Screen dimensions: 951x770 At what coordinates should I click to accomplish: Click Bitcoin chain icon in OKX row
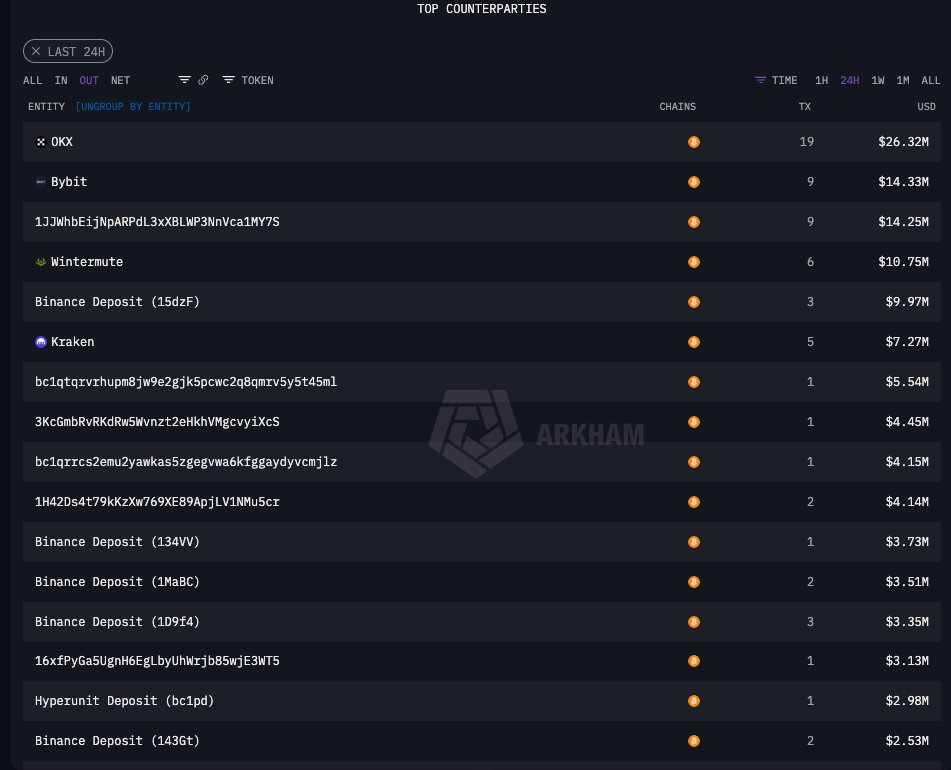click(x=694, y=142)
